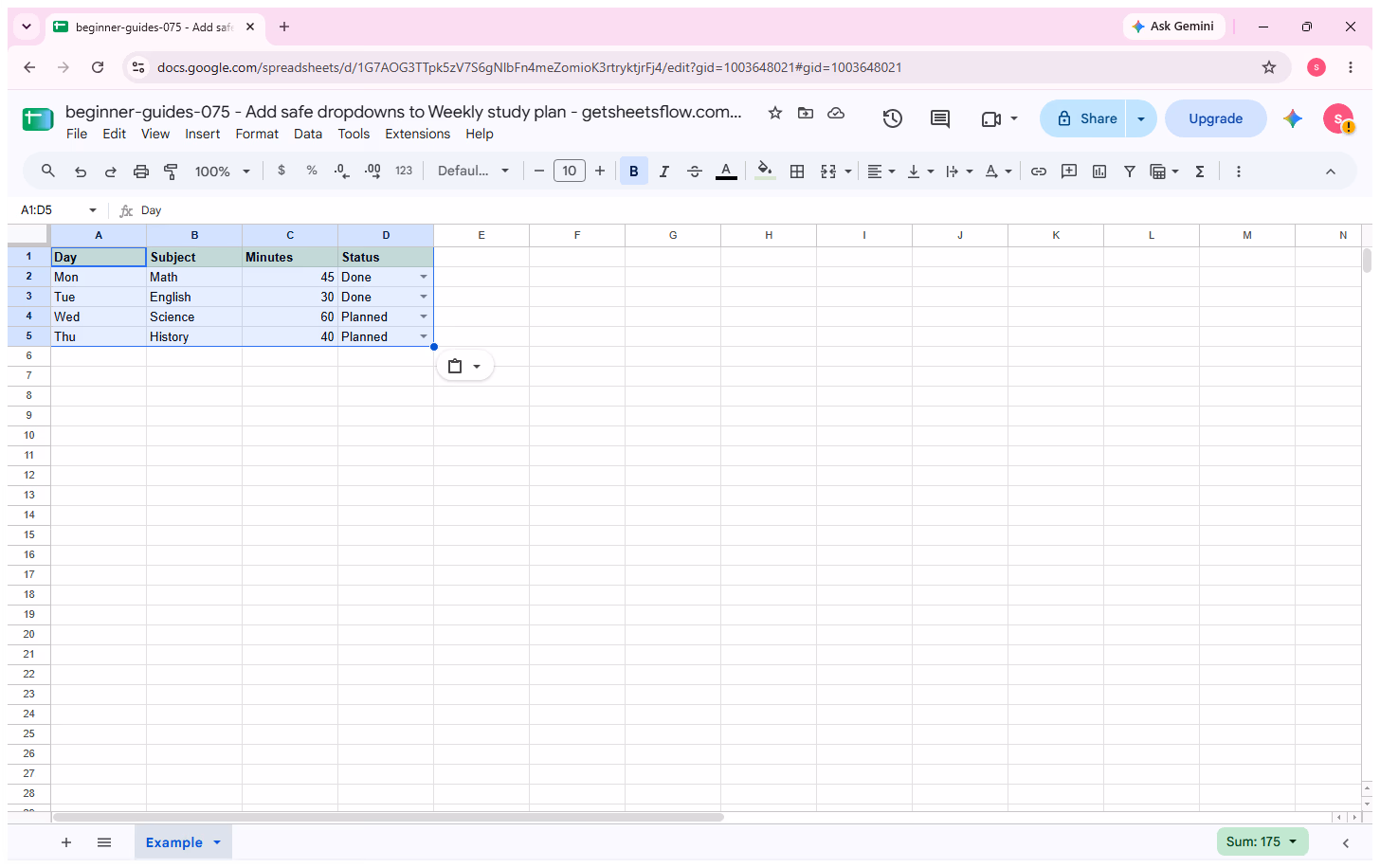Viewport: 1380px width, 868px height.
Task: Click the insert chart icon
Action: (1099, 172)
